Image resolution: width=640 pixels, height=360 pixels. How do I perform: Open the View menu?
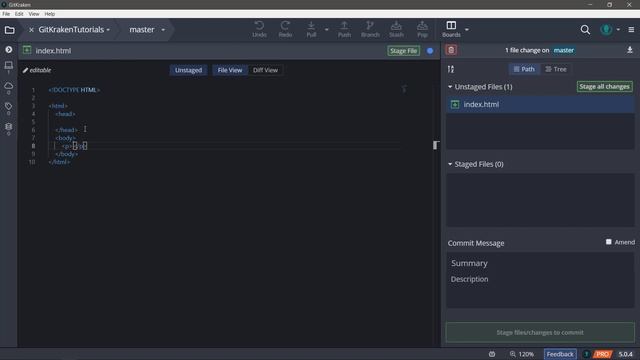click(34, 14)
